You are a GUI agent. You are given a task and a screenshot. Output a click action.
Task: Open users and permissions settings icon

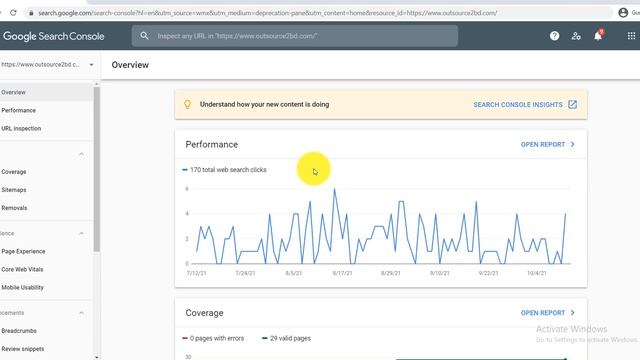pyautogui.click(x=576, y=36)
